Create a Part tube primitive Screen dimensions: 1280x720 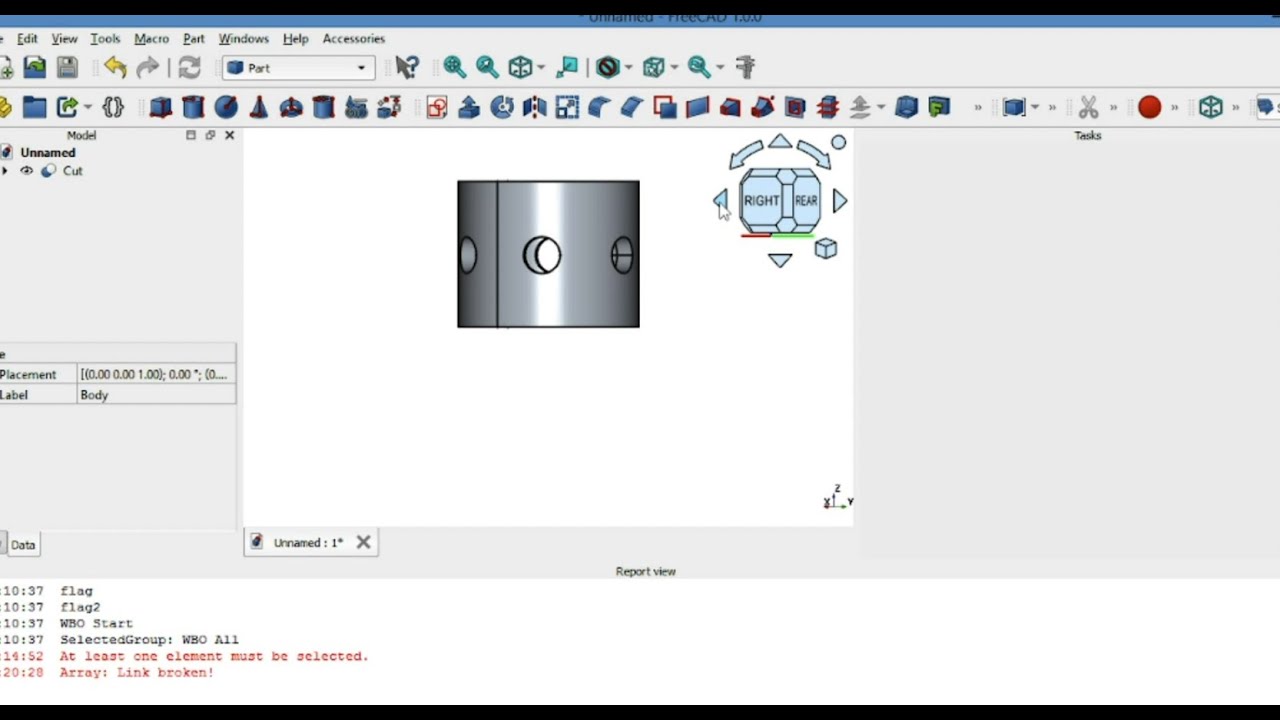click(323, 107)
